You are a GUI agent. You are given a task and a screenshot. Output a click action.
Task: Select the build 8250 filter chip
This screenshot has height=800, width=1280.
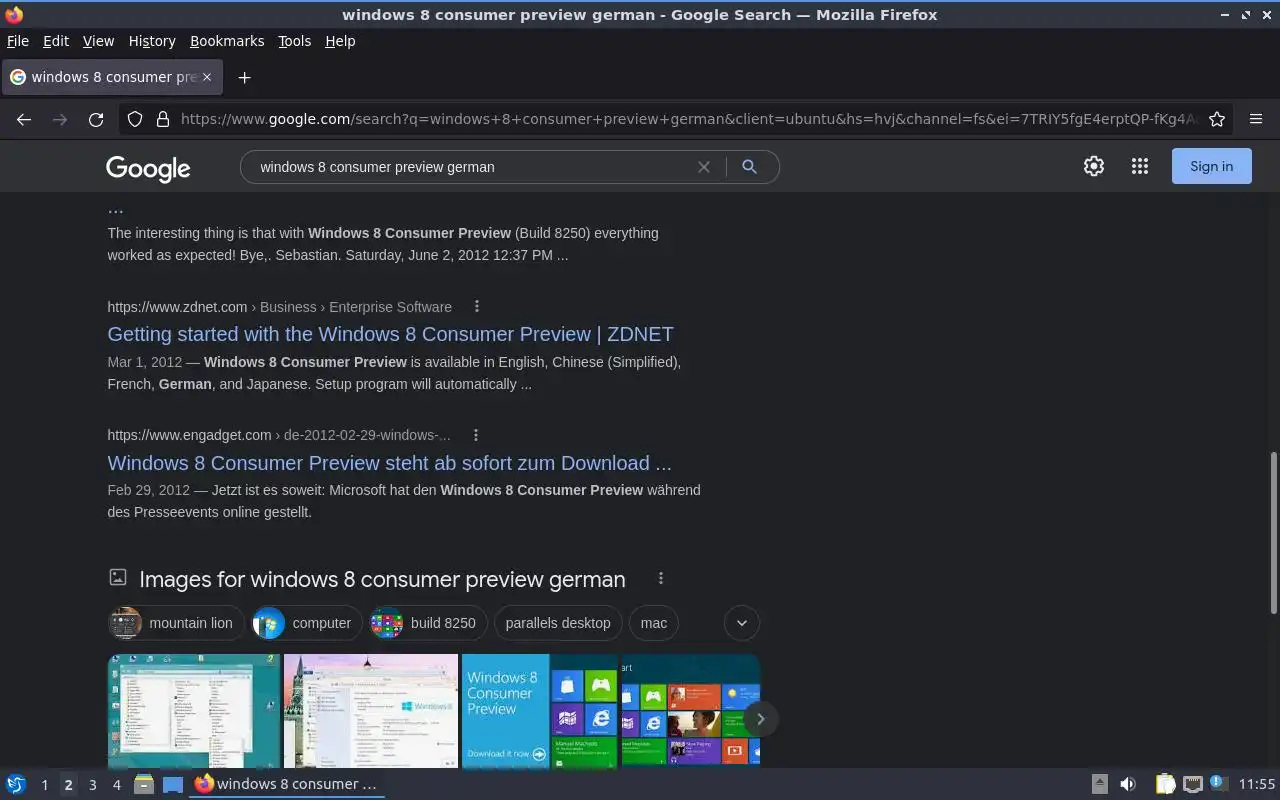pyautogui.click(x=428, y=623)
